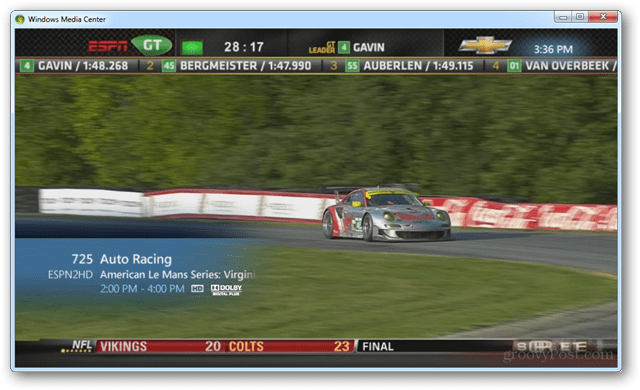Viewport: 640px width, 390px height.
Task: Click the 45 car number badge
Action: pos(169,66)
